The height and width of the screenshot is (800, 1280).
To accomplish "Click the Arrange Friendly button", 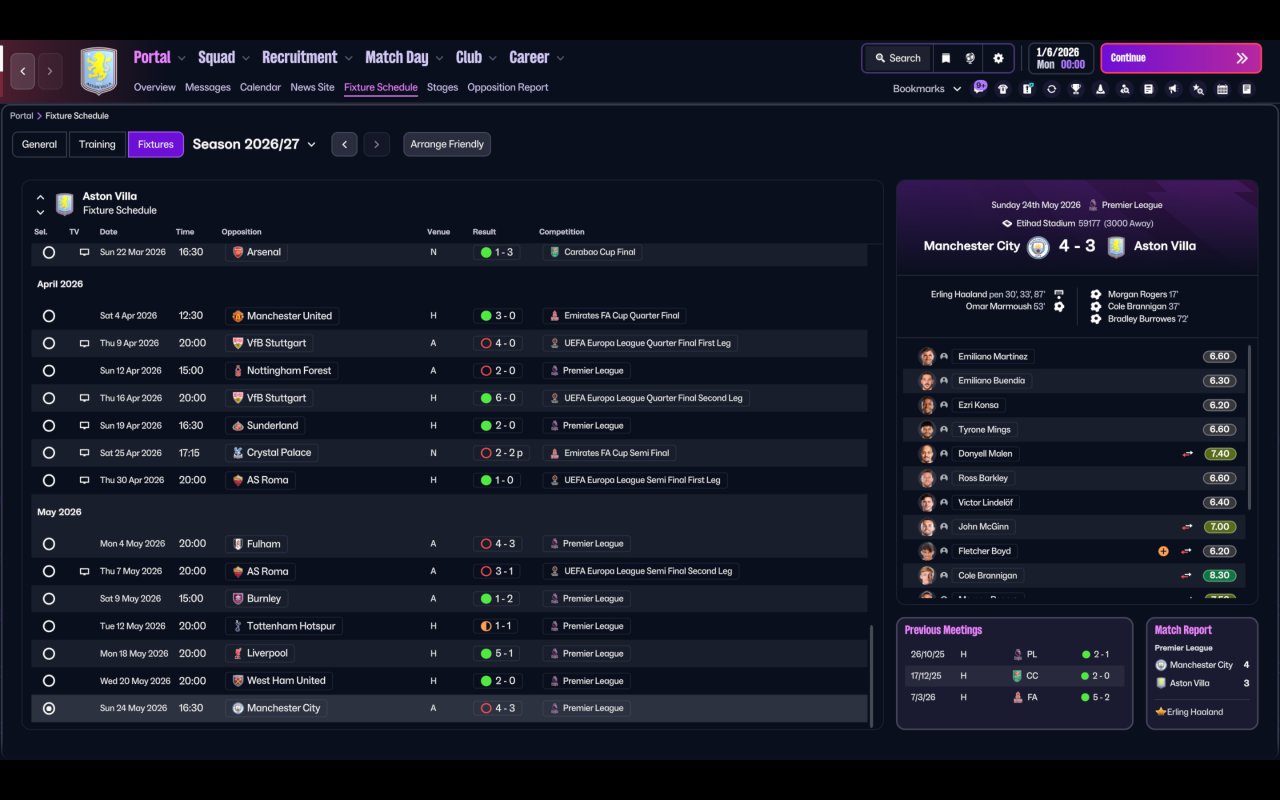I will point(447,144).
